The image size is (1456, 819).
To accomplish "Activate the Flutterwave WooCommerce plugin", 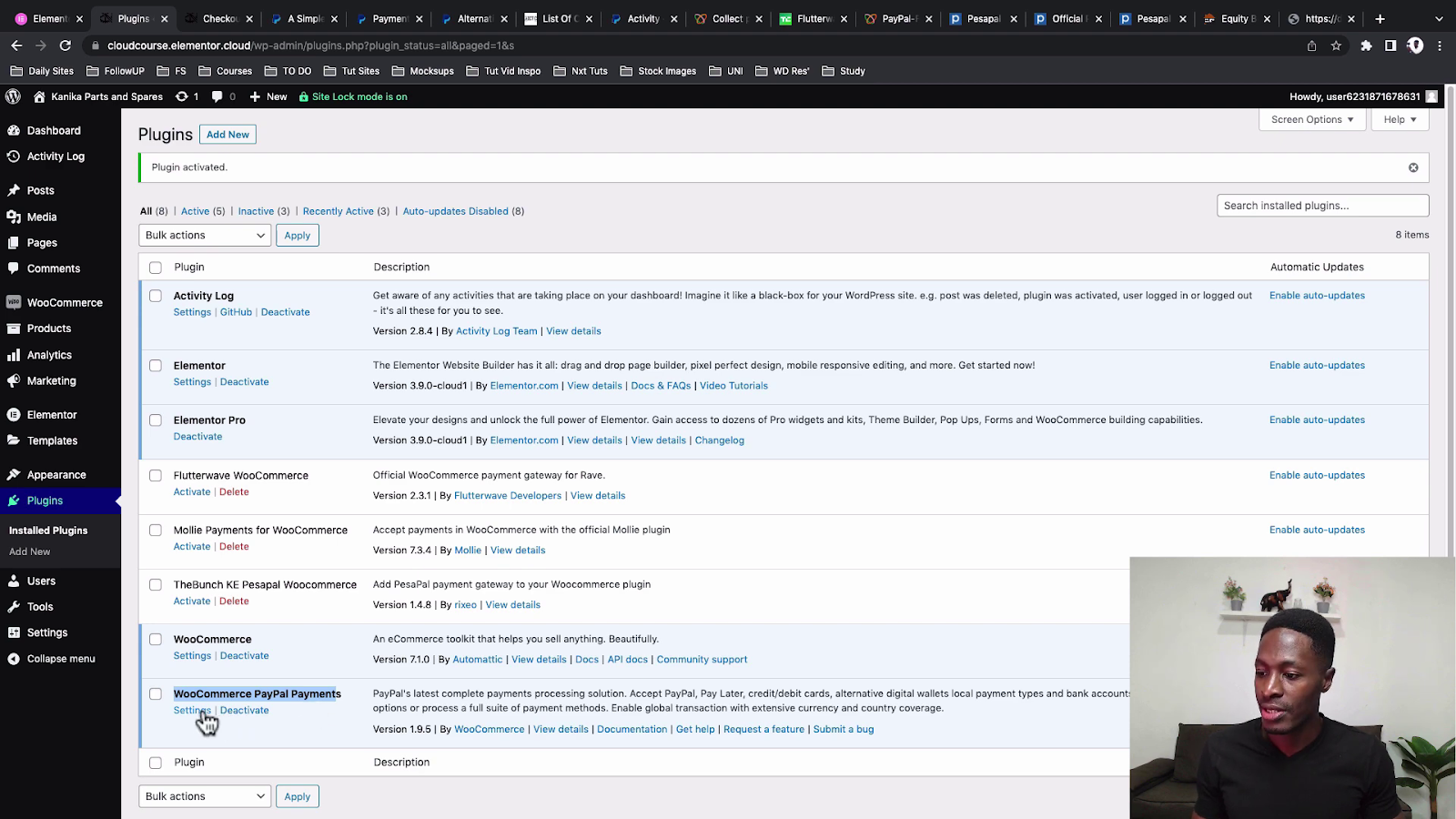I will coord(191,492).
